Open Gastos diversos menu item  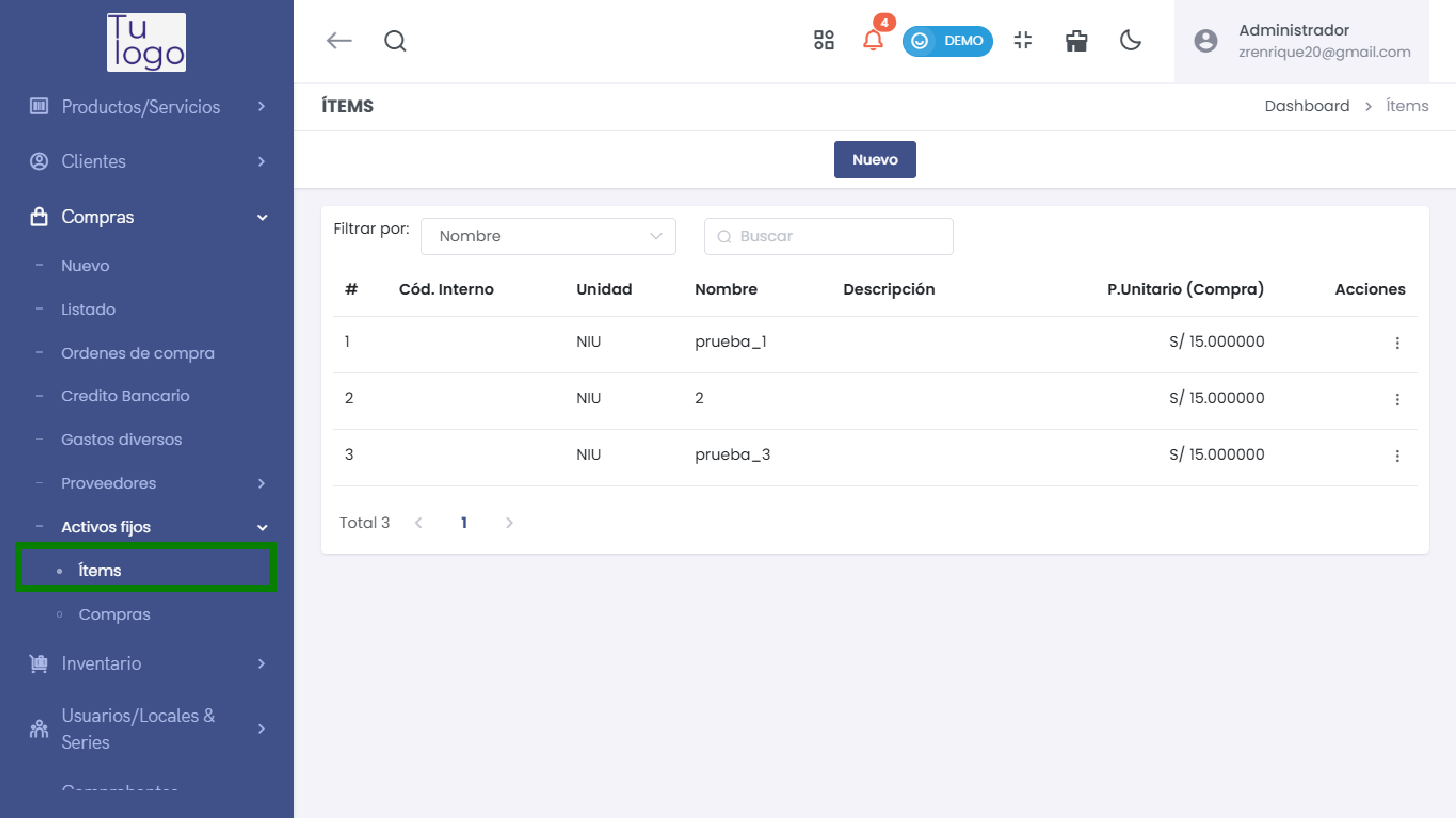point(122,439)
